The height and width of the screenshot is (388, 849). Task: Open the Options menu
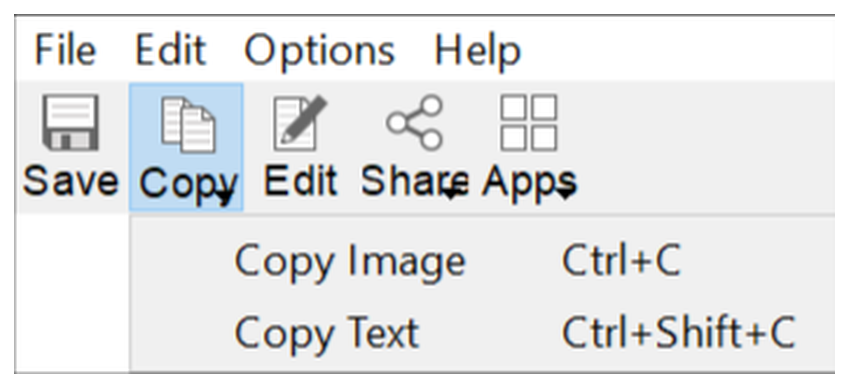pos(320,52)
